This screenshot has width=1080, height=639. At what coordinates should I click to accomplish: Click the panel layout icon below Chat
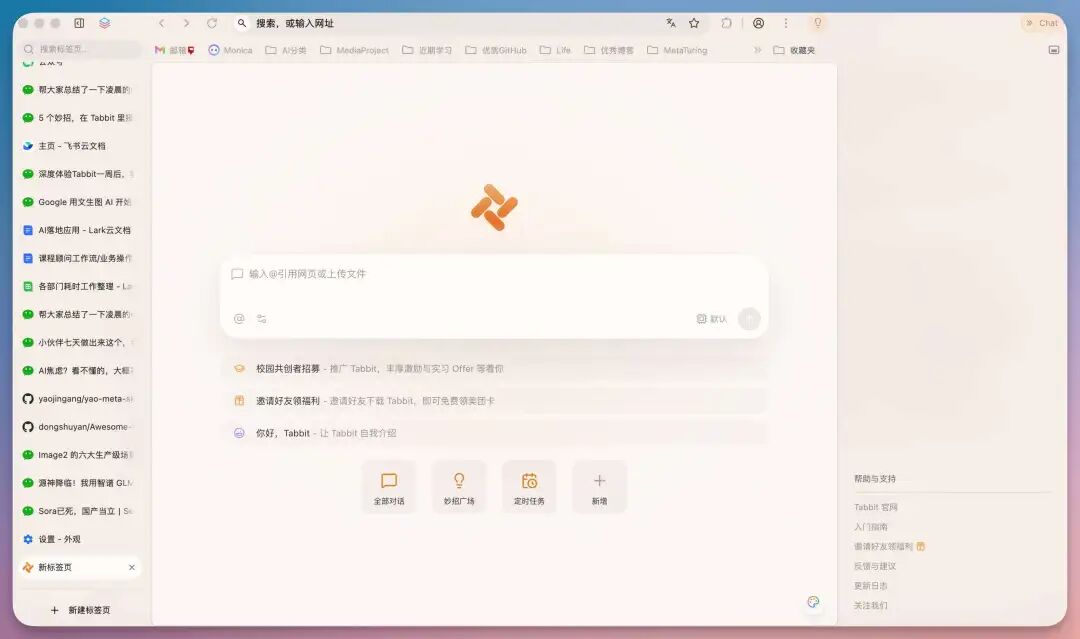point(1054,50)
